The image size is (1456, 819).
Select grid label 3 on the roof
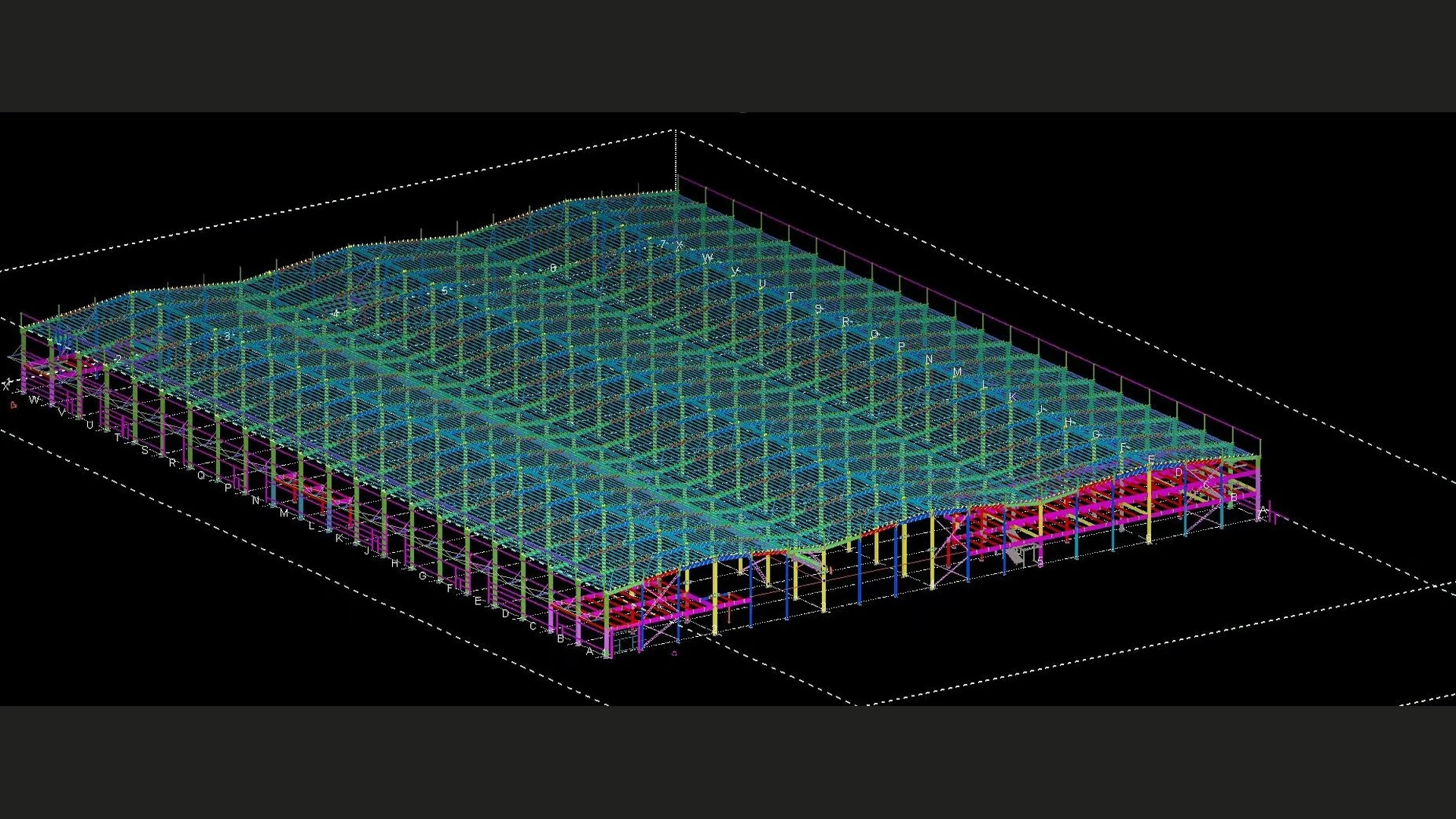pyautogui.click(x=227, y=337)
